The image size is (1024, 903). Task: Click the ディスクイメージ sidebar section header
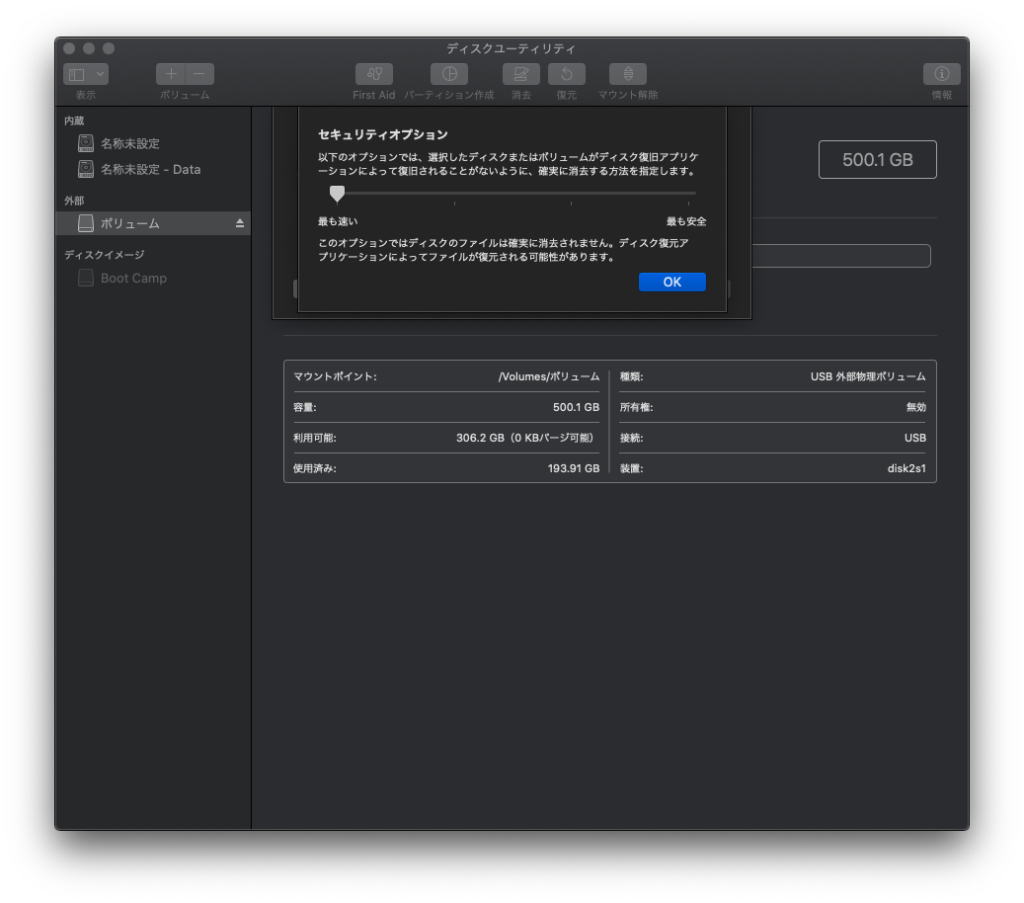point(104,255)
